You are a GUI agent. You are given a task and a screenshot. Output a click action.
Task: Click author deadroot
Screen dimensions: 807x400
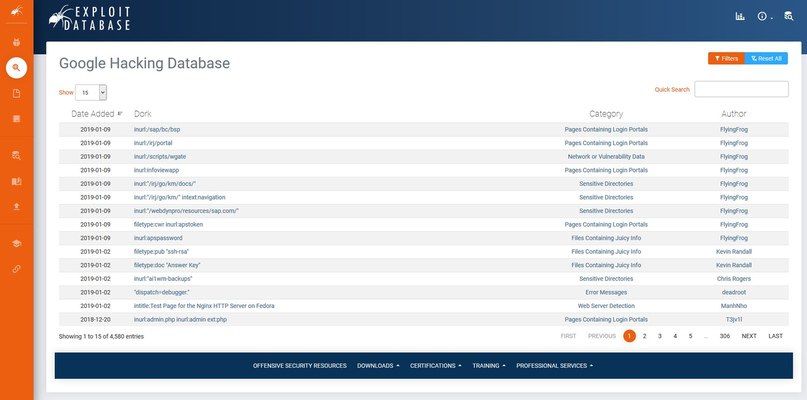point(733,292)
